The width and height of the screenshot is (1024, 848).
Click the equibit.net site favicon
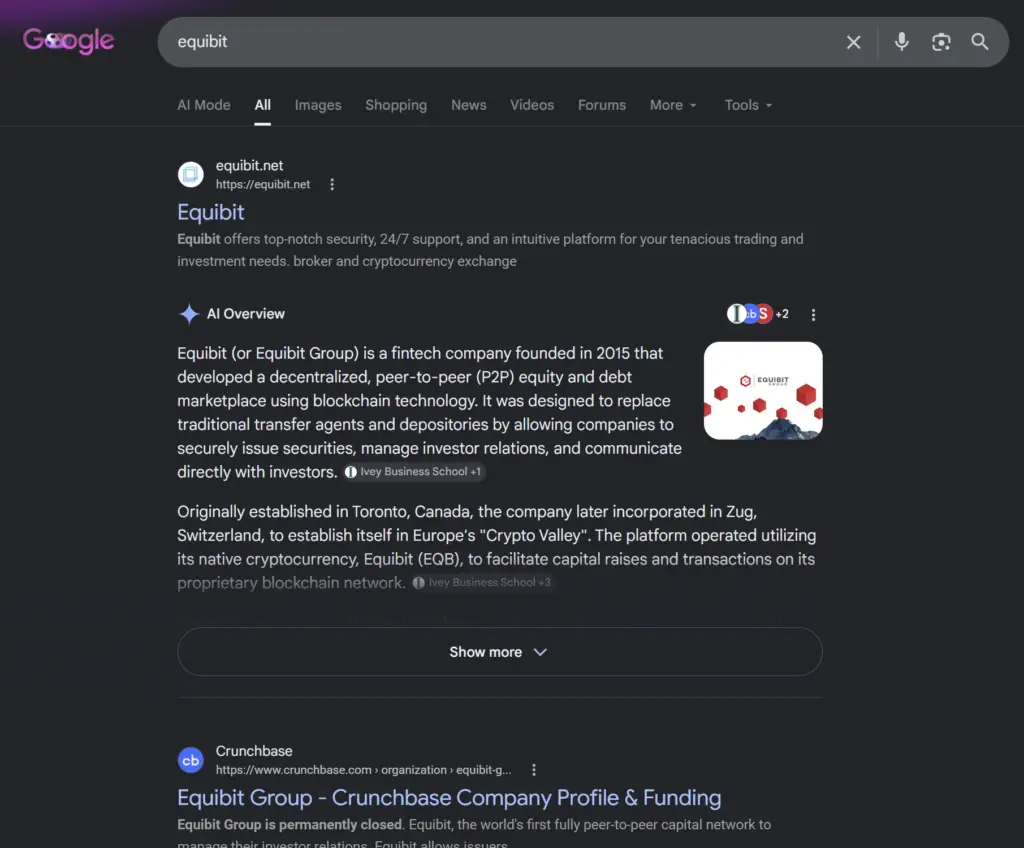pyautogui.click(x=191, y=174)
